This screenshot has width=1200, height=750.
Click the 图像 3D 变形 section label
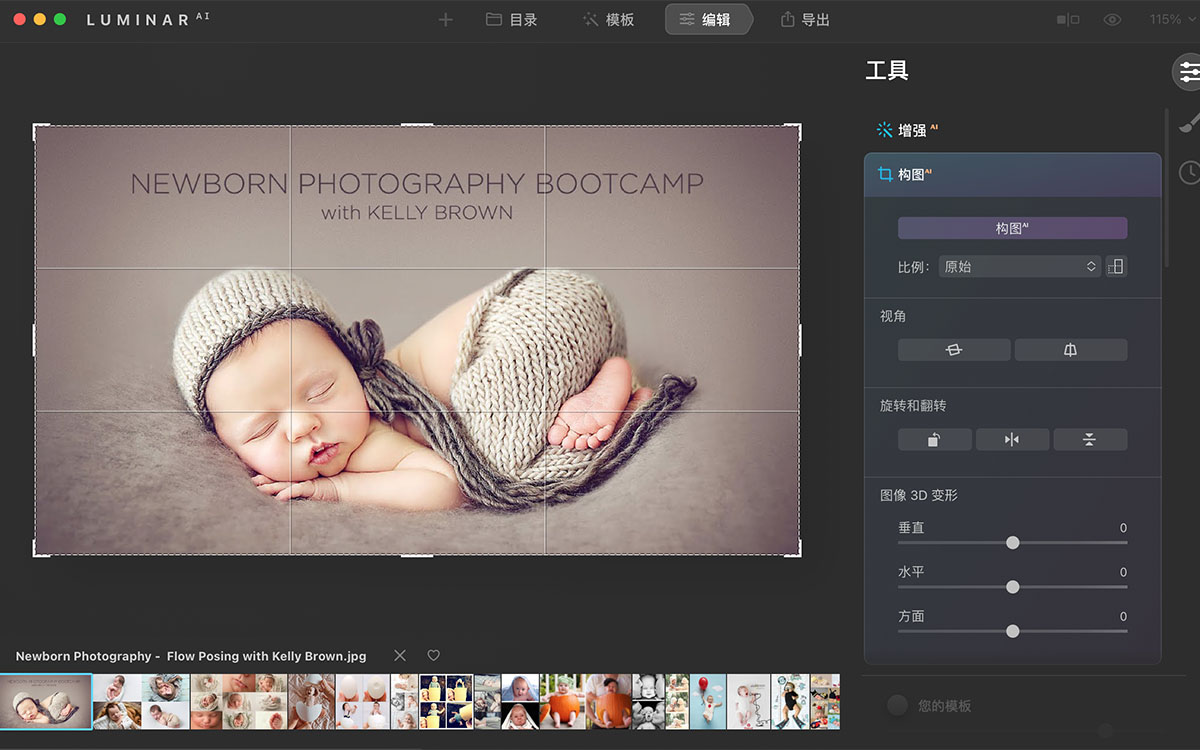pyautogui.click(x=919, y=495)
